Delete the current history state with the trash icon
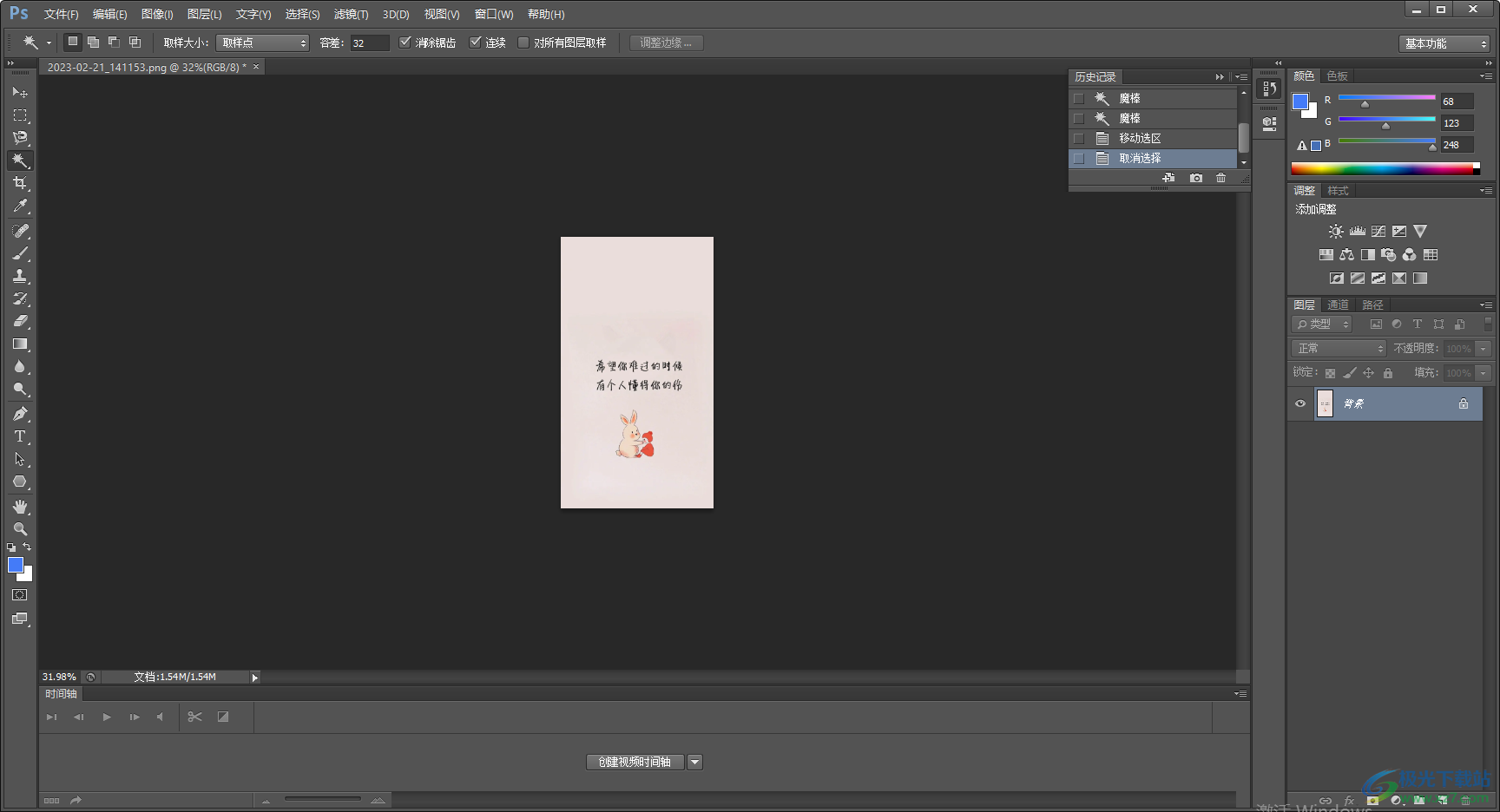 pos(1221,178)
